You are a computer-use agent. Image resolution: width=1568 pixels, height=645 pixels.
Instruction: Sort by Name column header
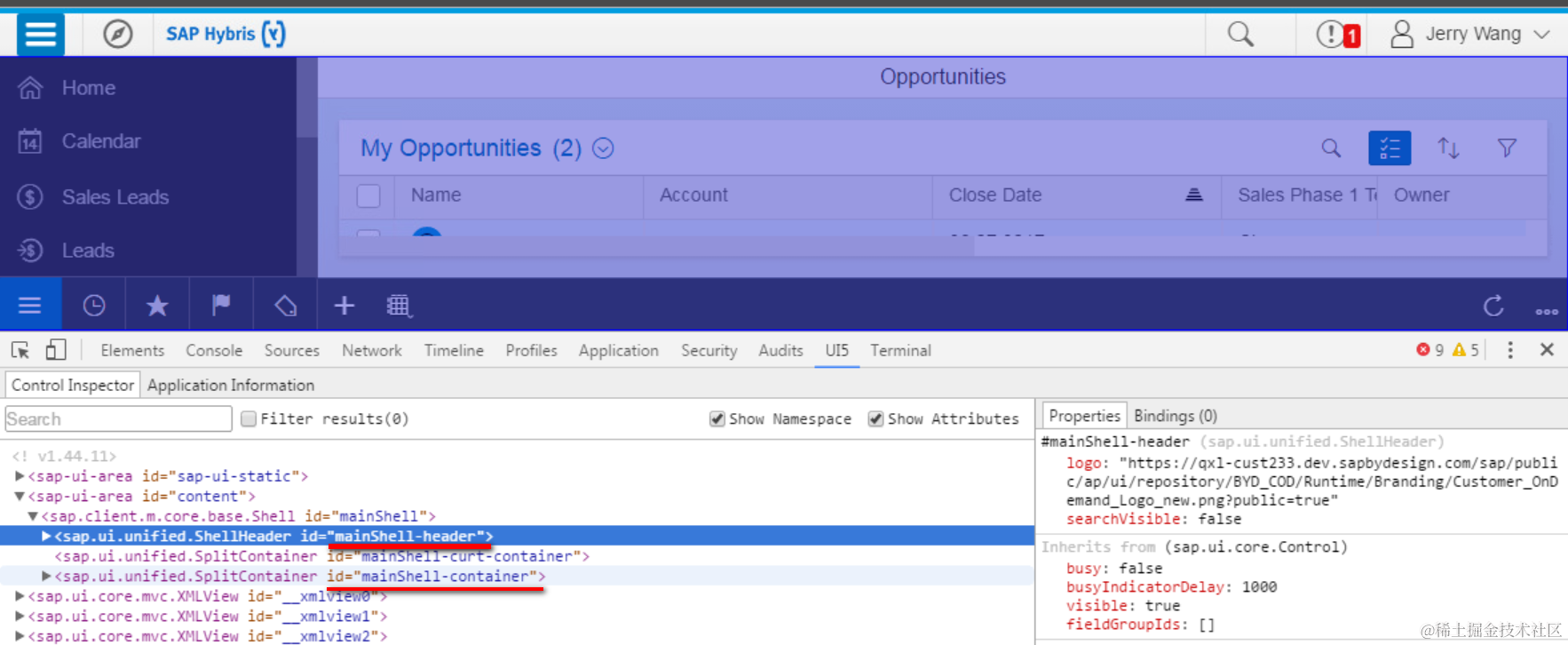click(x=436, y=195)
